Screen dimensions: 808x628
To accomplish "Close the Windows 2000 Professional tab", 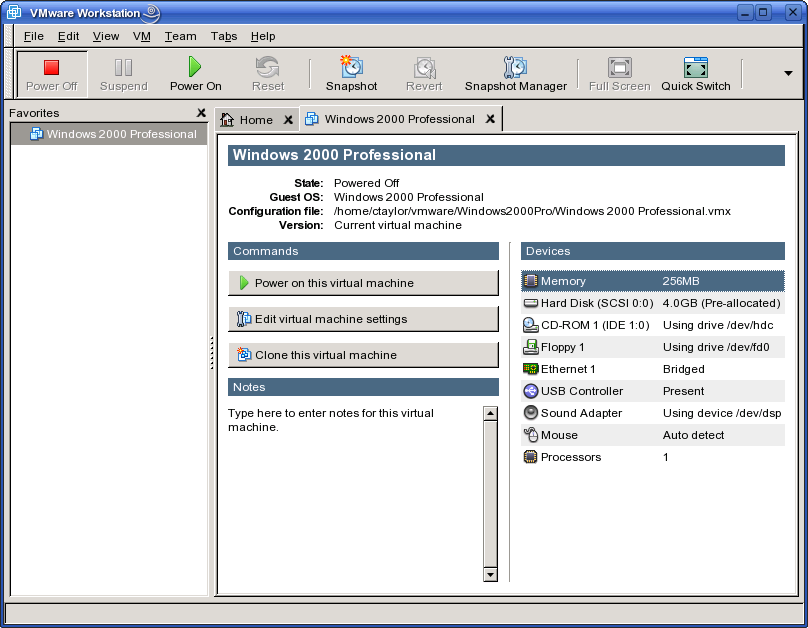I will click(490, 119).
